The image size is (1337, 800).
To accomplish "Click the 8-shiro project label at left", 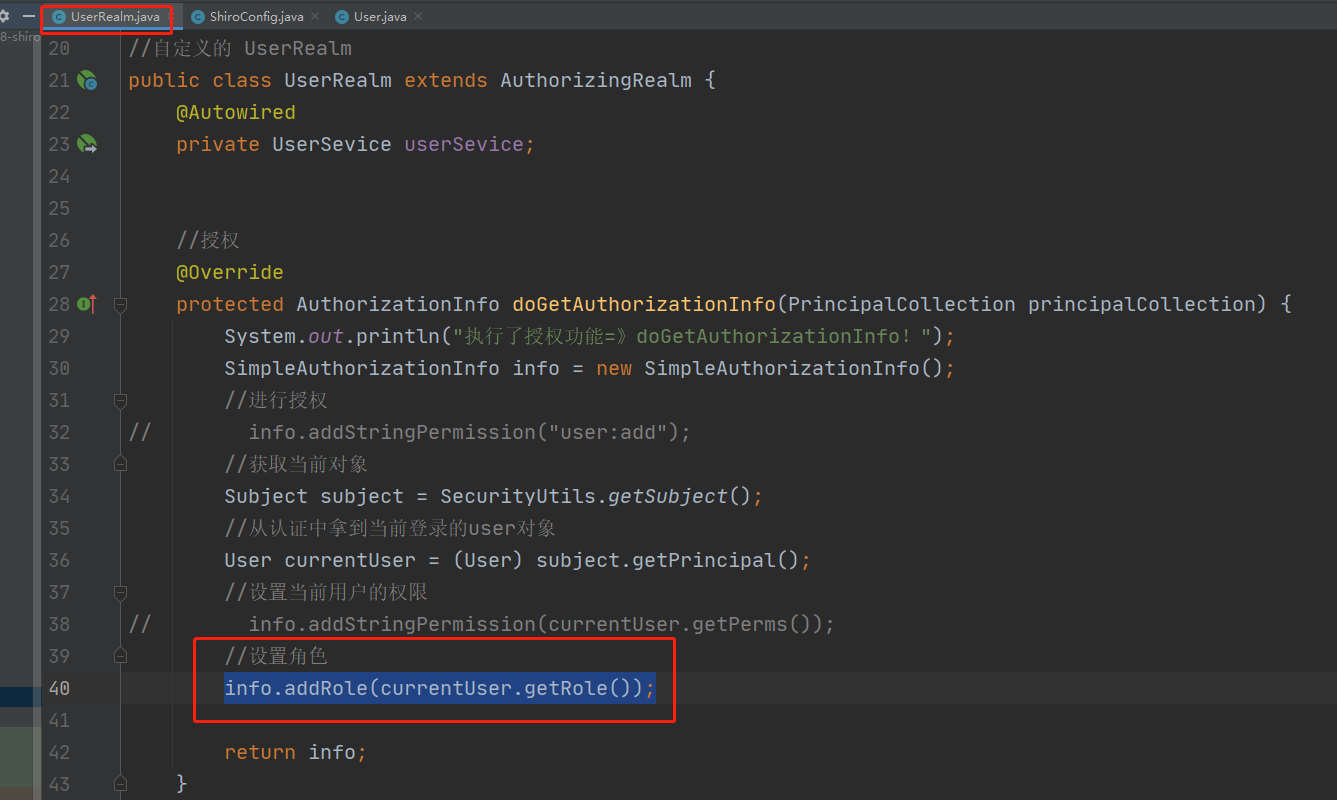I will (19, 36).
